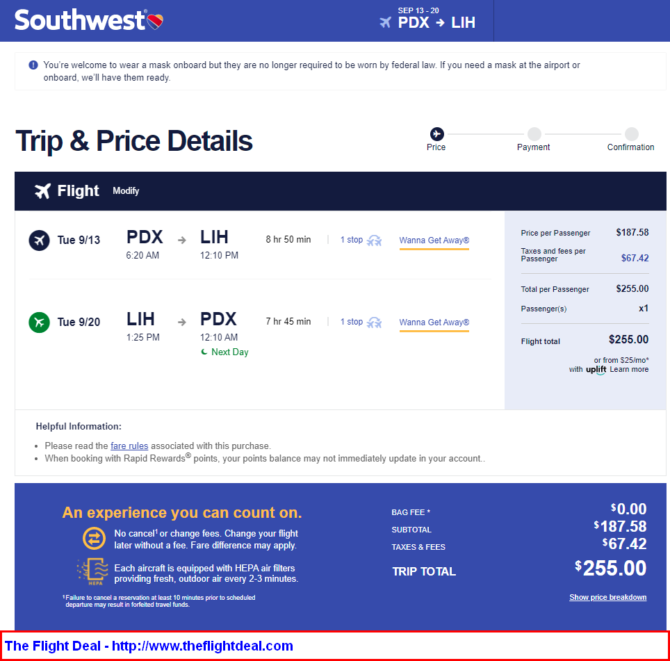Click the plane-change icon on 9/13 flight
The height and width of the screenshot is (661, 670).
click(374, 241)
